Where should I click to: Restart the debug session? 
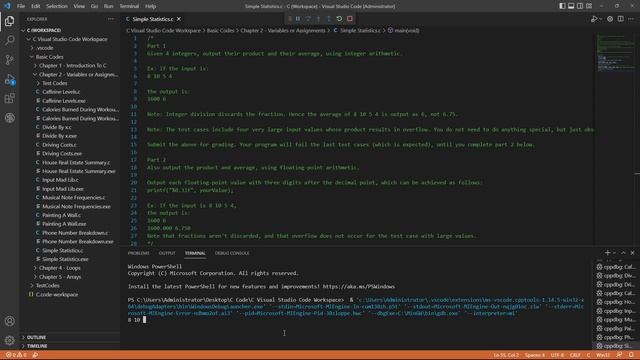tap(339, 19)
